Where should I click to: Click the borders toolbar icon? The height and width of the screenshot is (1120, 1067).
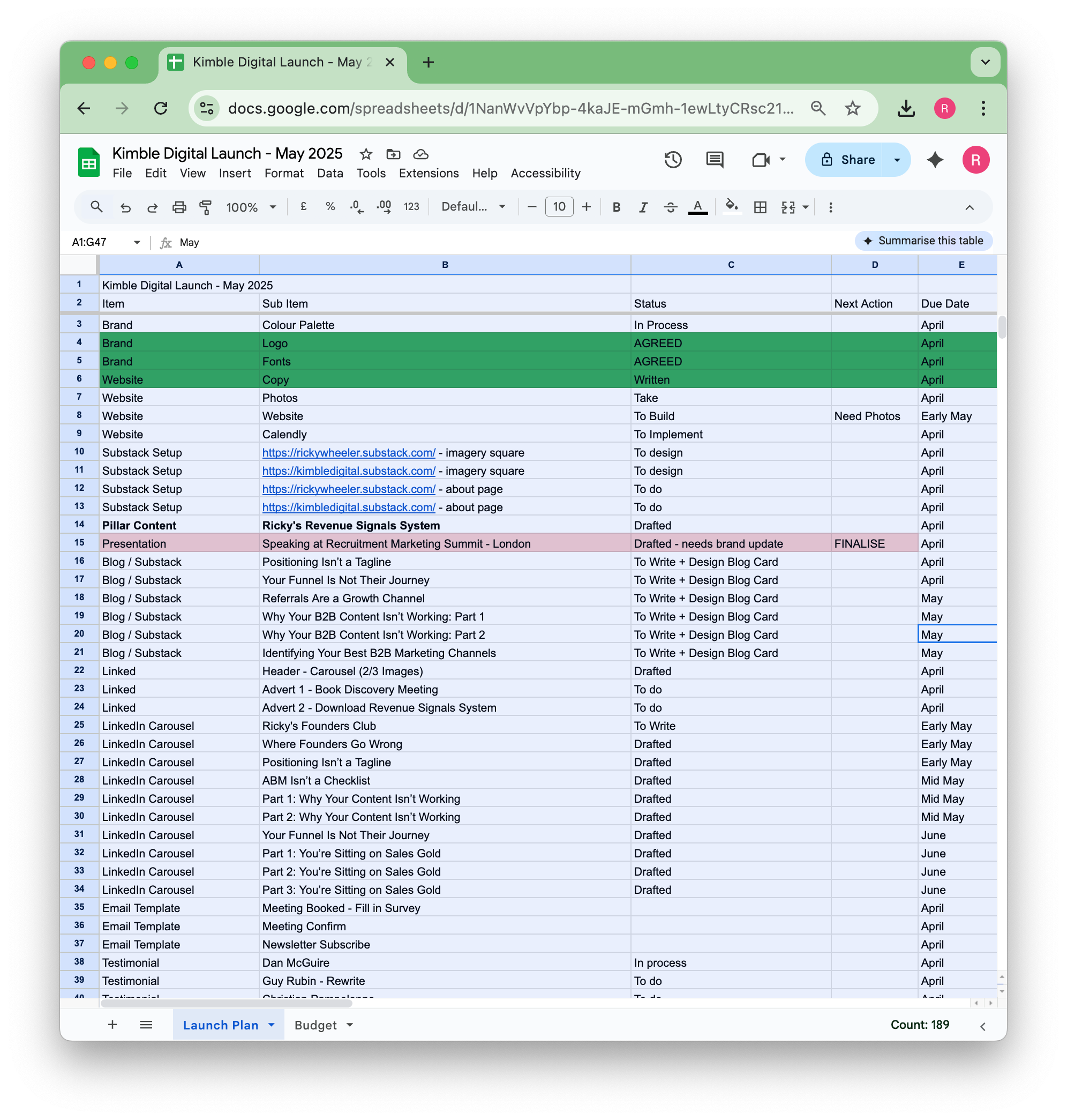(760, 207)
